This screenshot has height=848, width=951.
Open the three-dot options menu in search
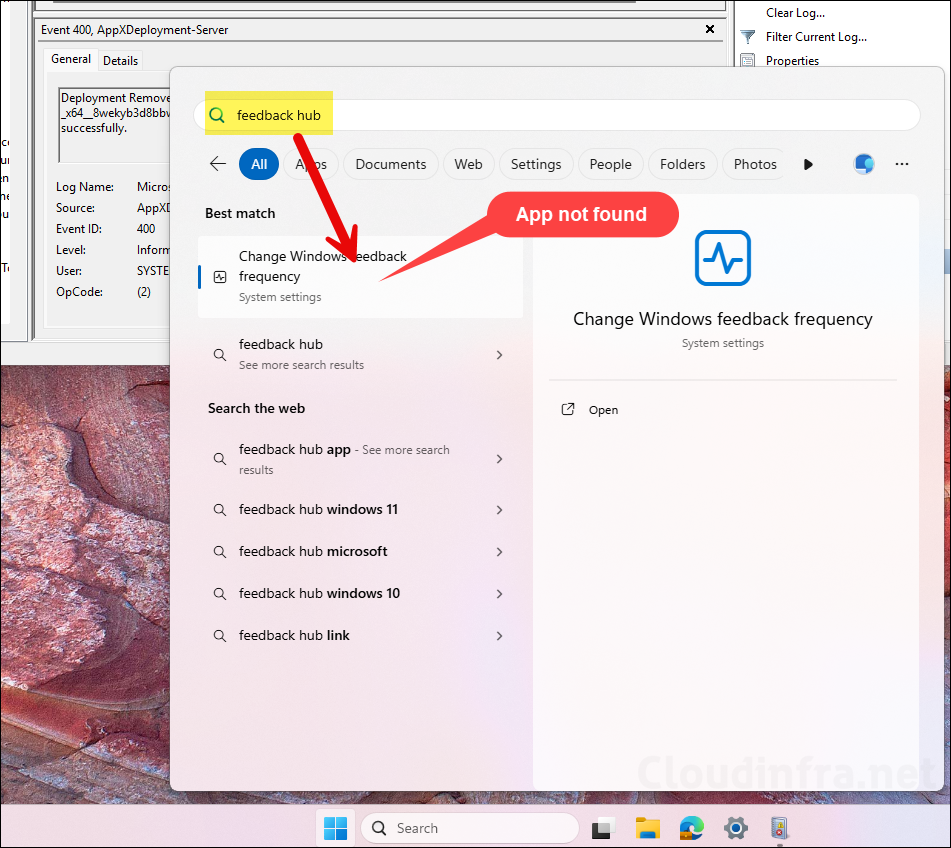[x=901, y=163]
